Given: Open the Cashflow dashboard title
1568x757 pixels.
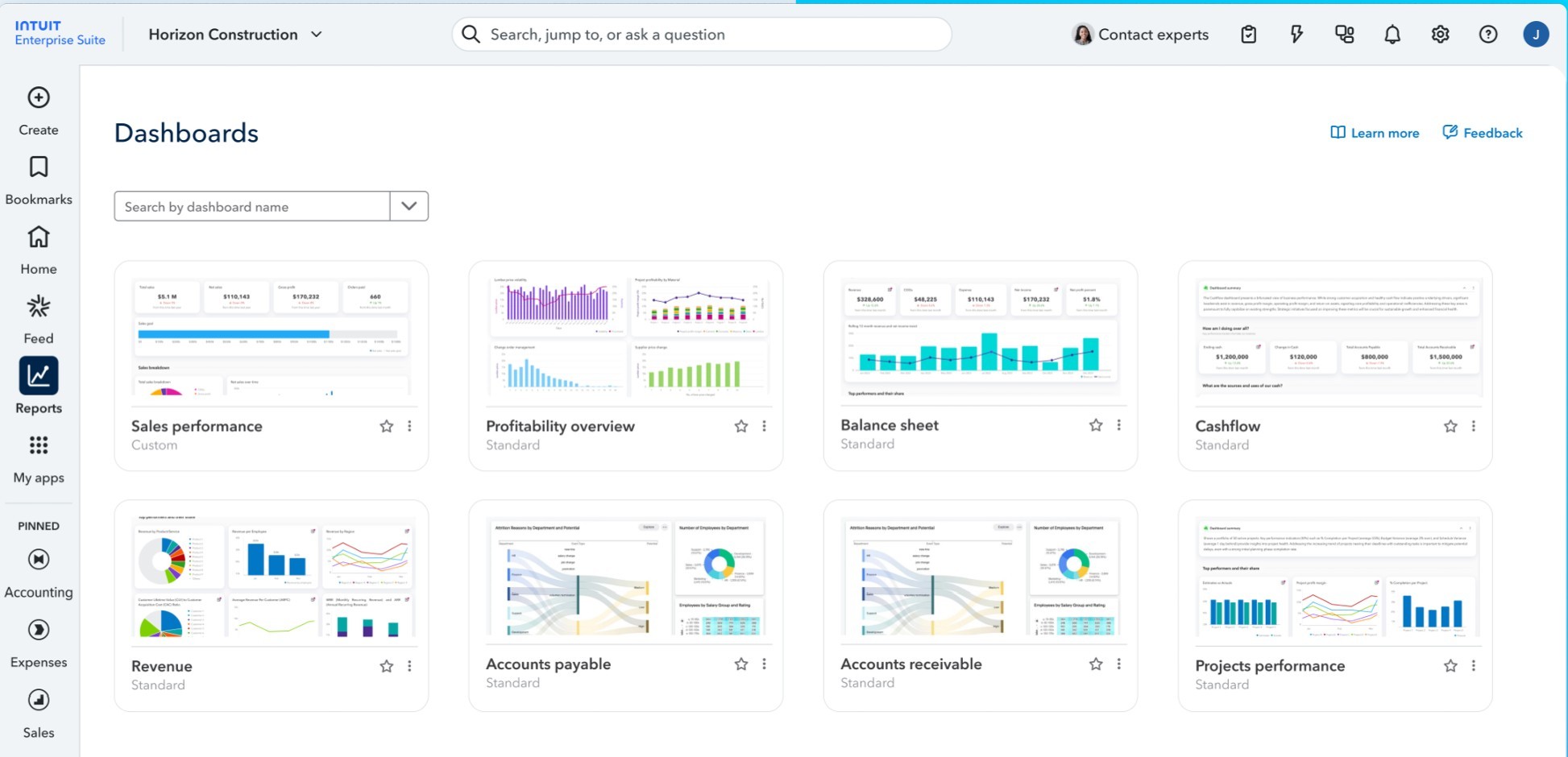Looking at the screenshot, I should [1227, 426].
